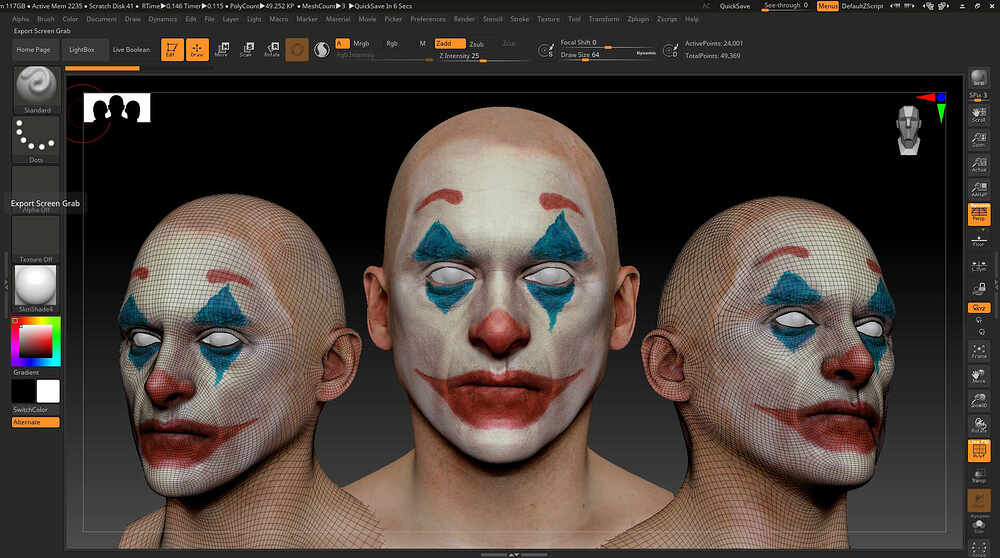Viewport: 1000px width, 558px height.
Task: Toggle the Floor grid button
Action: click(x=978, y=240)
